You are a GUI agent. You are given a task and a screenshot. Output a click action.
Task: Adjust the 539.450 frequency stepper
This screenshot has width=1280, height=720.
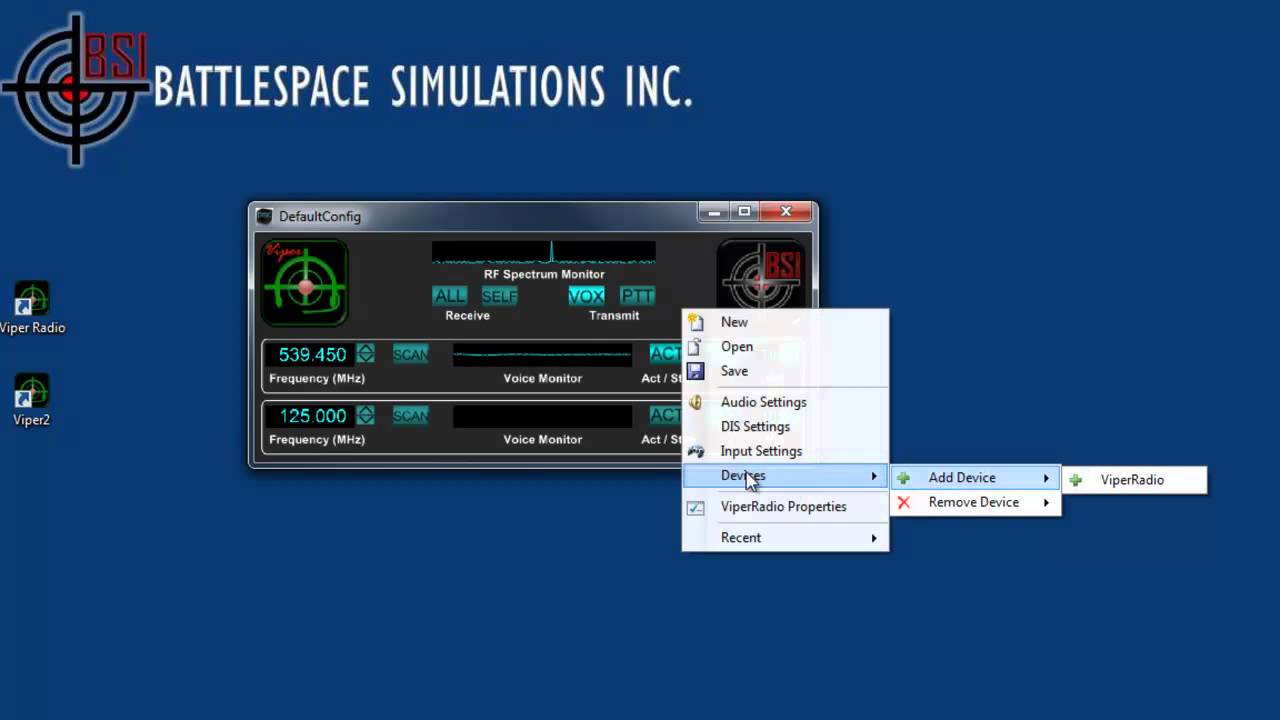click(366, 354)
